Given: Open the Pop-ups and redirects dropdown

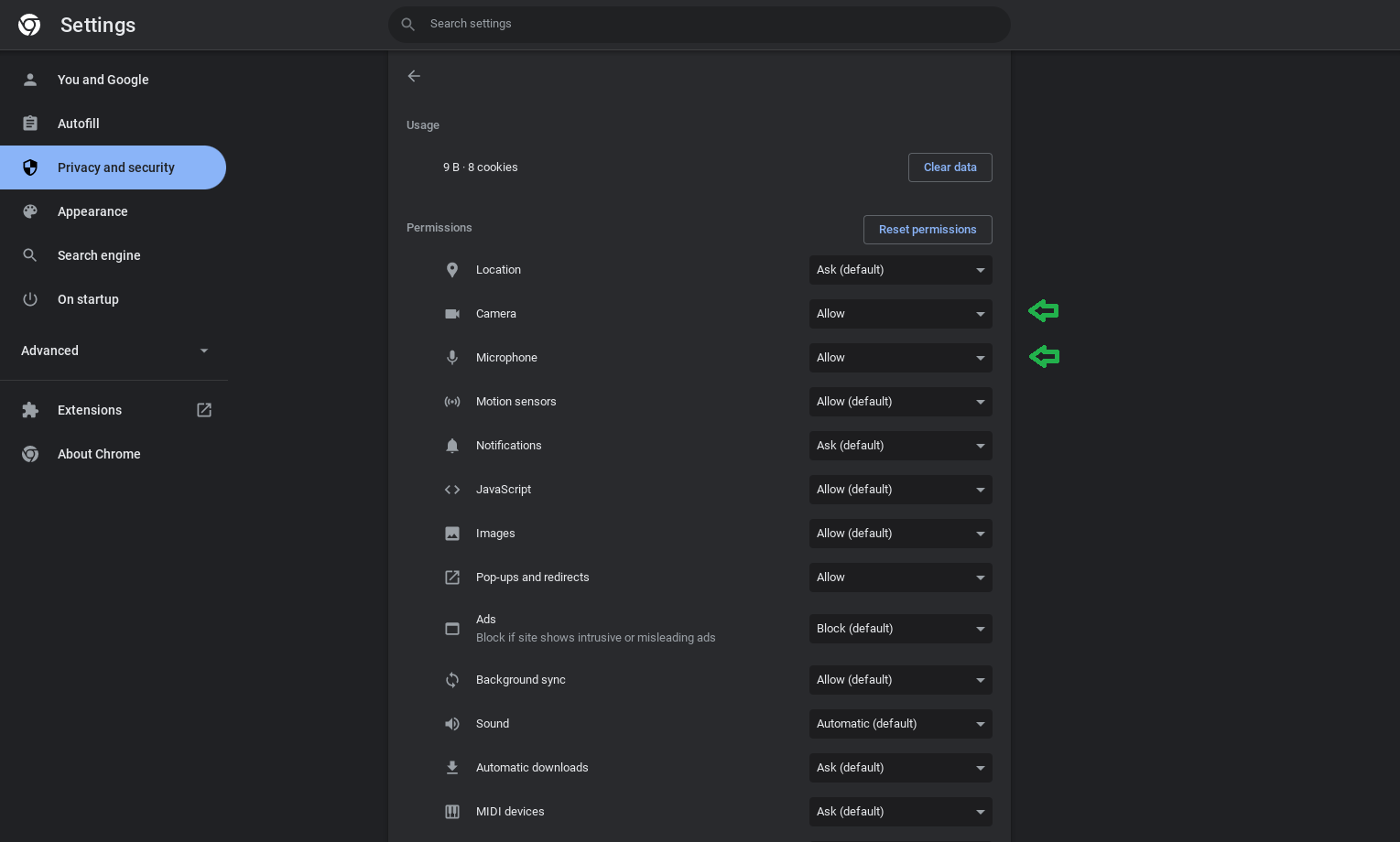Looking at the screenshot, I should pyautogui.click(x=900, y=578).
